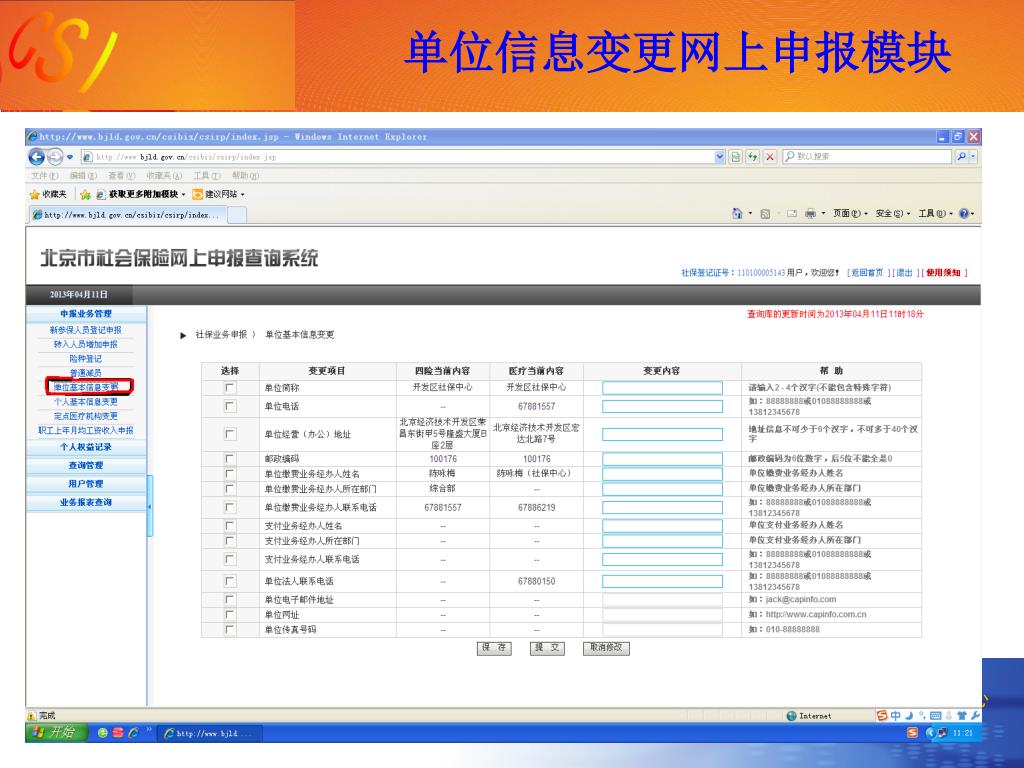Click the green refresh page icon

(x=753, y=157)
